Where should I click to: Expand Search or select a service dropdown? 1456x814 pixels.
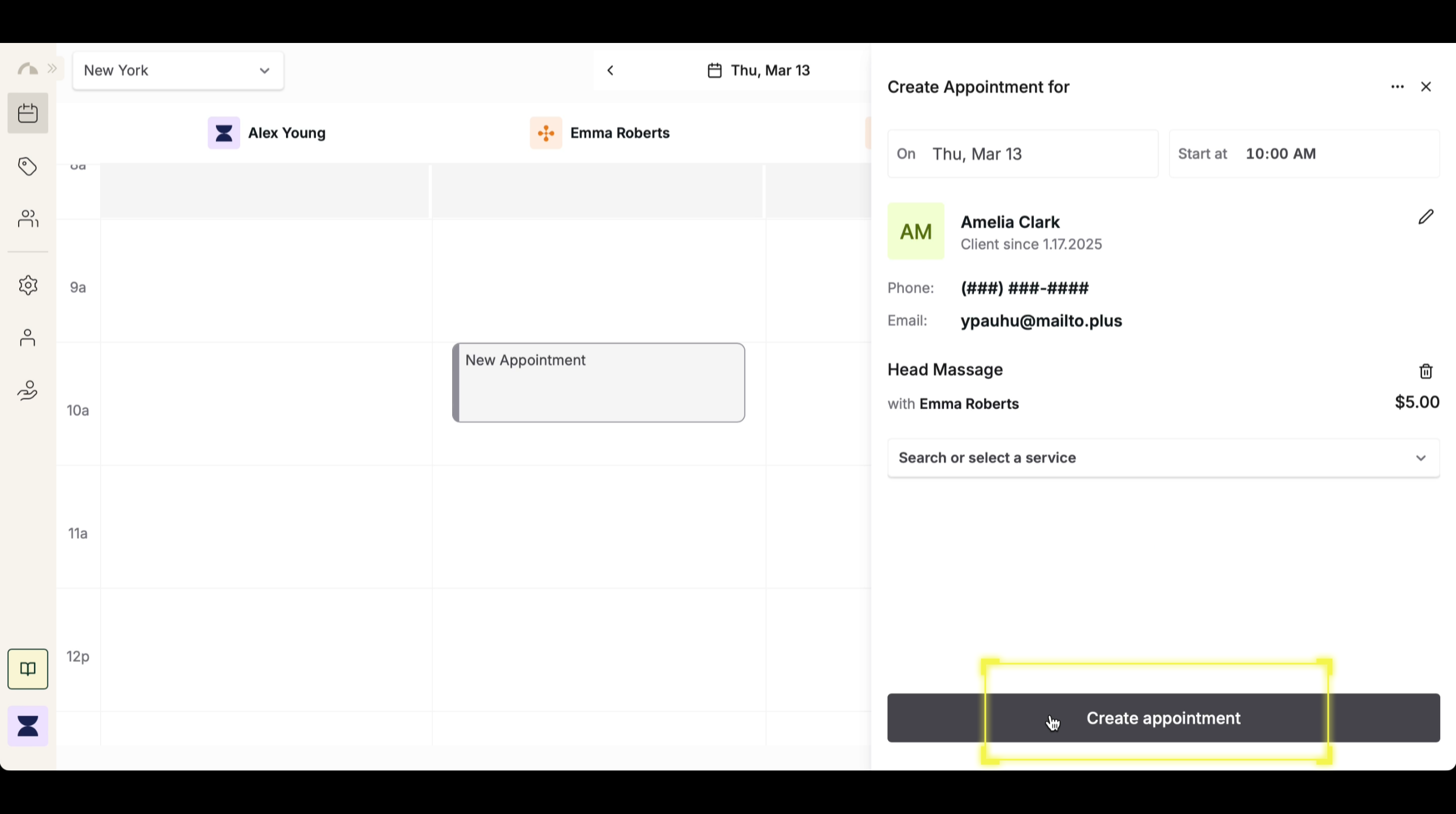click(1163, 458)
